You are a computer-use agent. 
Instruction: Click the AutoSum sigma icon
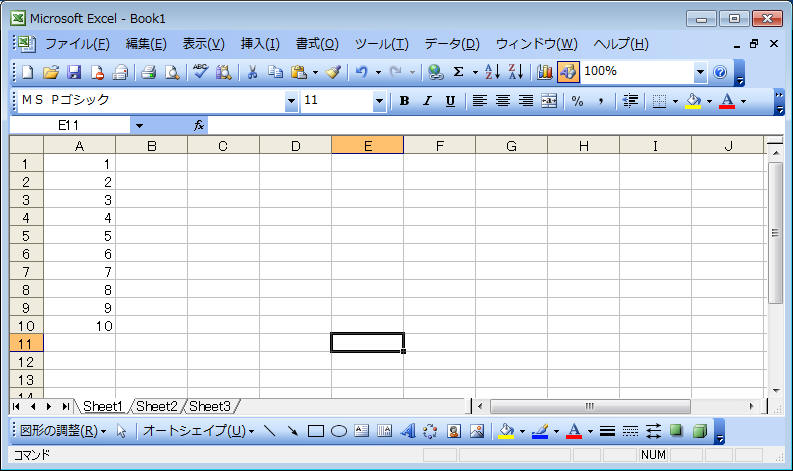458,72
